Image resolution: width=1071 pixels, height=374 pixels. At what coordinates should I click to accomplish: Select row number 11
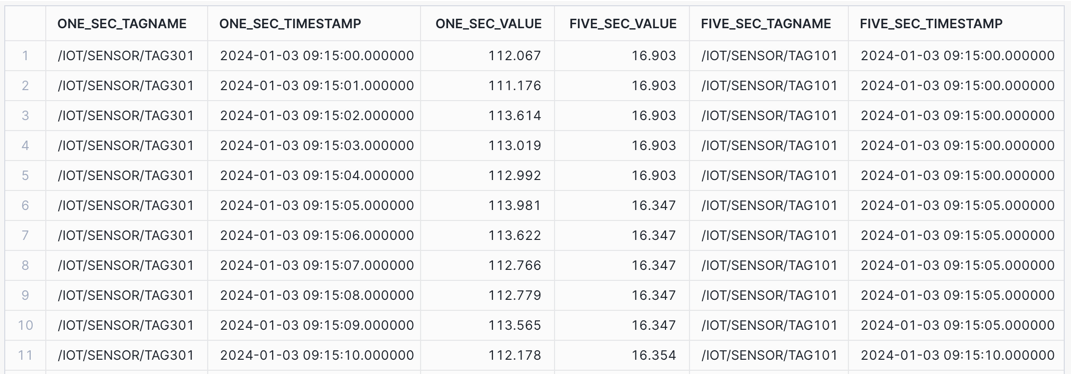pos(25,355)
